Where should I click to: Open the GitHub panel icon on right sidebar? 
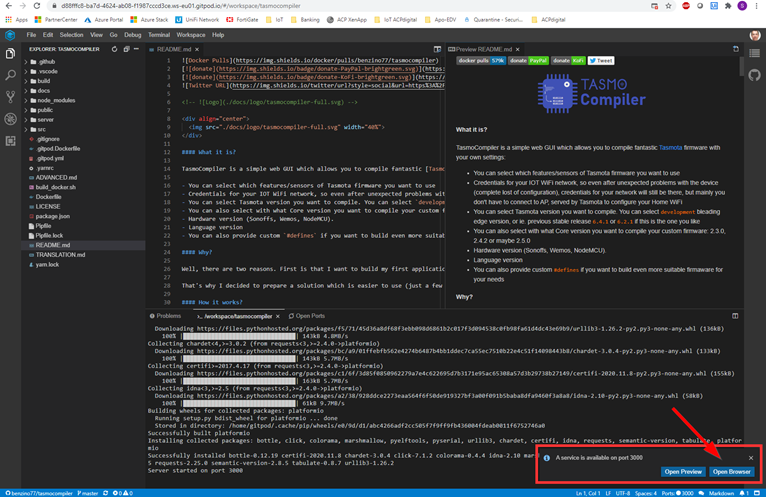(x=755, y=75)
